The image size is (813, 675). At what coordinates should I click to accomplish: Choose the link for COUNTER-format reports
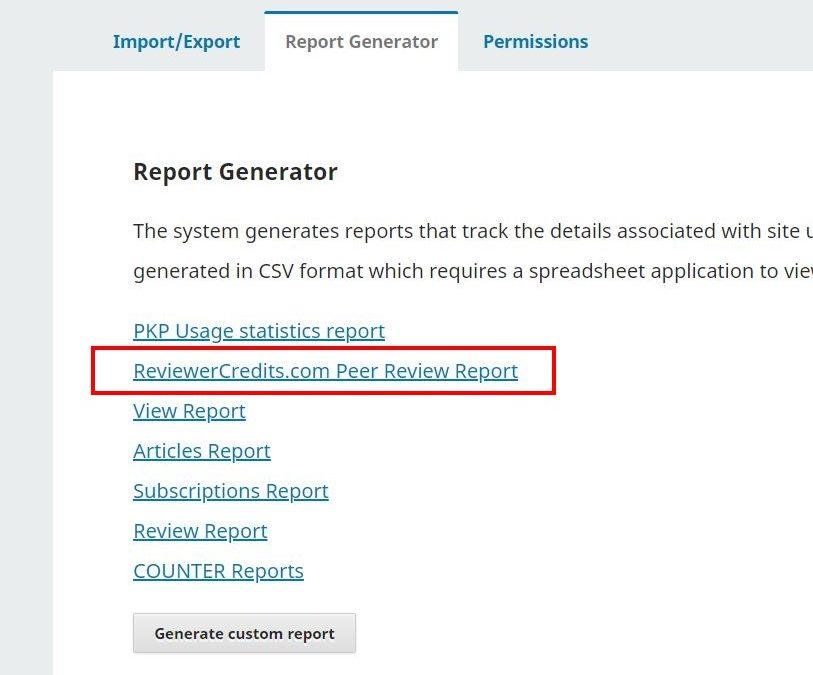[218, 571]
